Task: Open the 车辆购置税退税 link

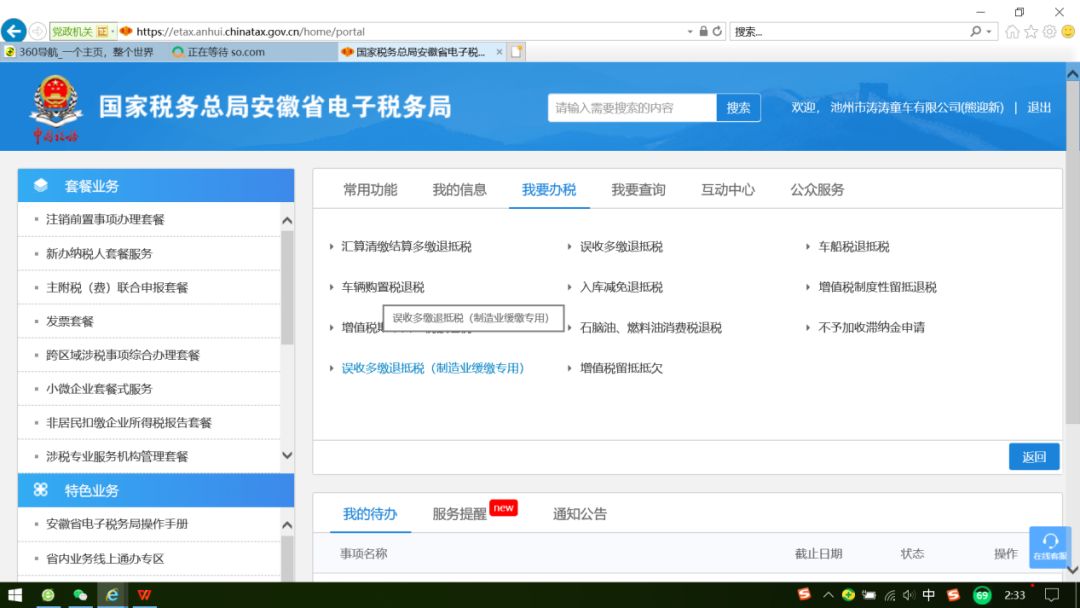Action: click(383, 287)
